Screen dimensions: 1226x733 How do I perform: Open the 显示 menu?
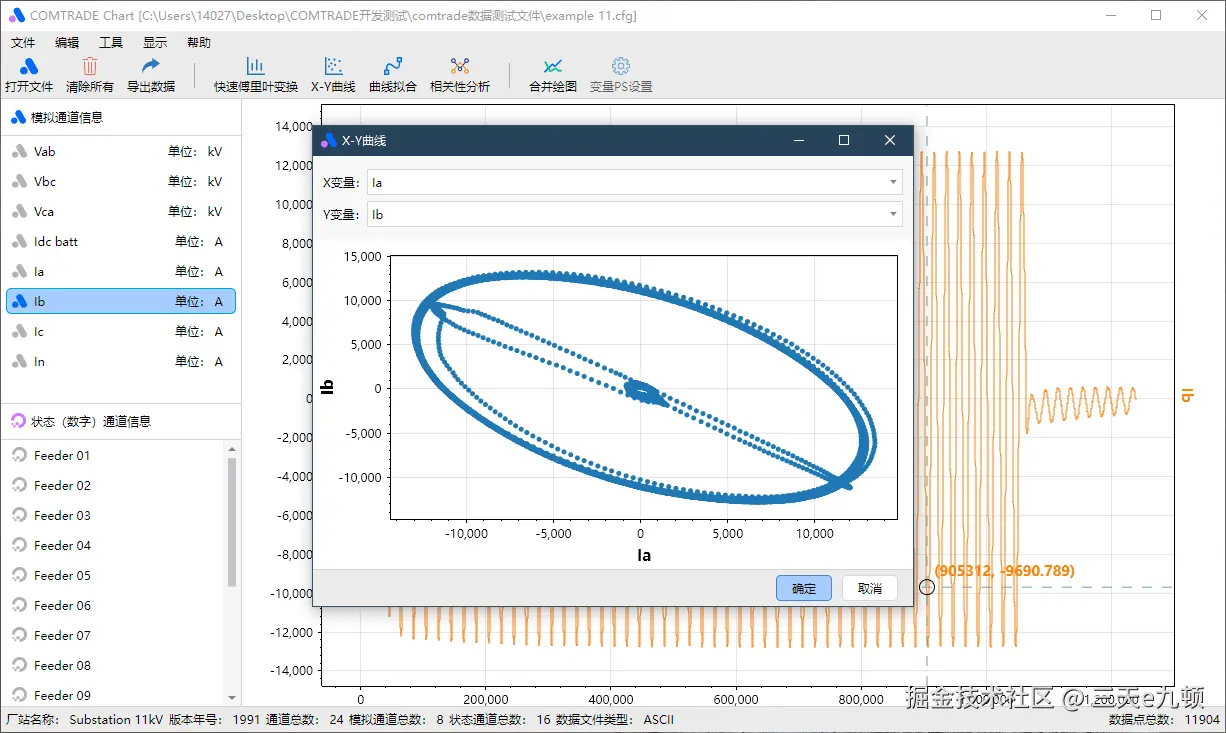click(x=155, y=43)
